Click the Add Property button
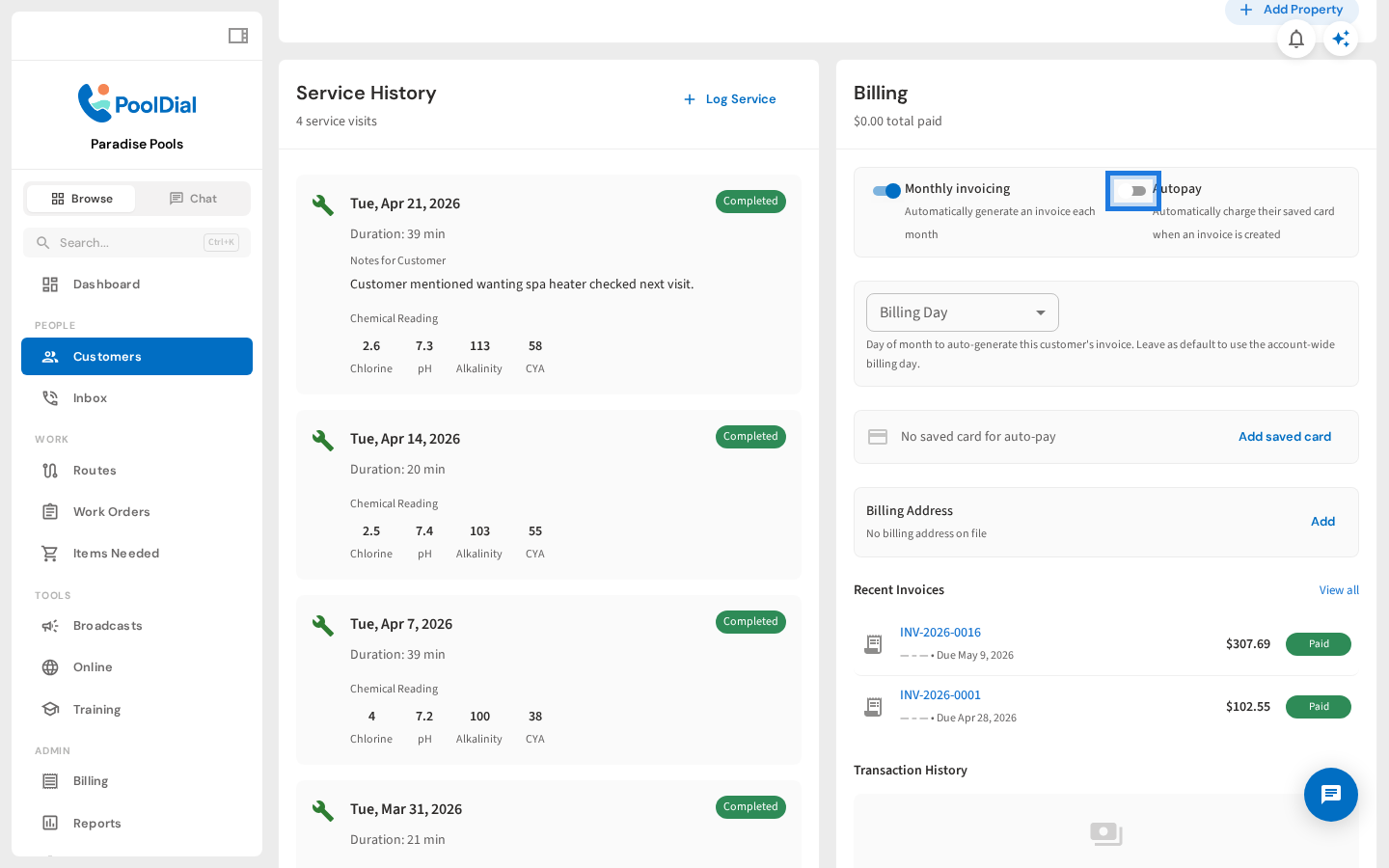The image size is (1389, 868). (x=1292, y=10)
